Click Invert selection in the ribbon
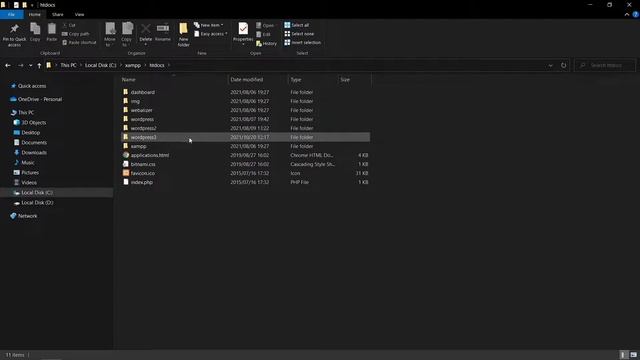 (302, 42)
